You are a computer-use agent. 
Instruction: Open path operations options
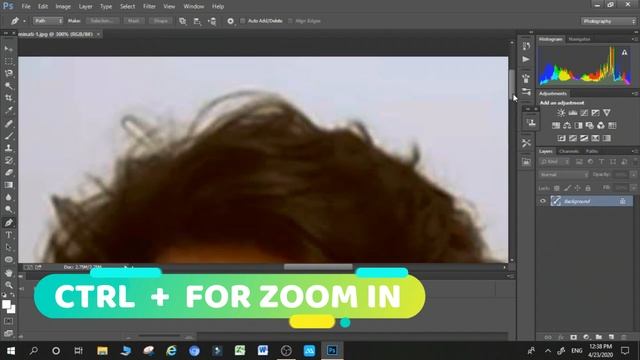coord(182,21)
